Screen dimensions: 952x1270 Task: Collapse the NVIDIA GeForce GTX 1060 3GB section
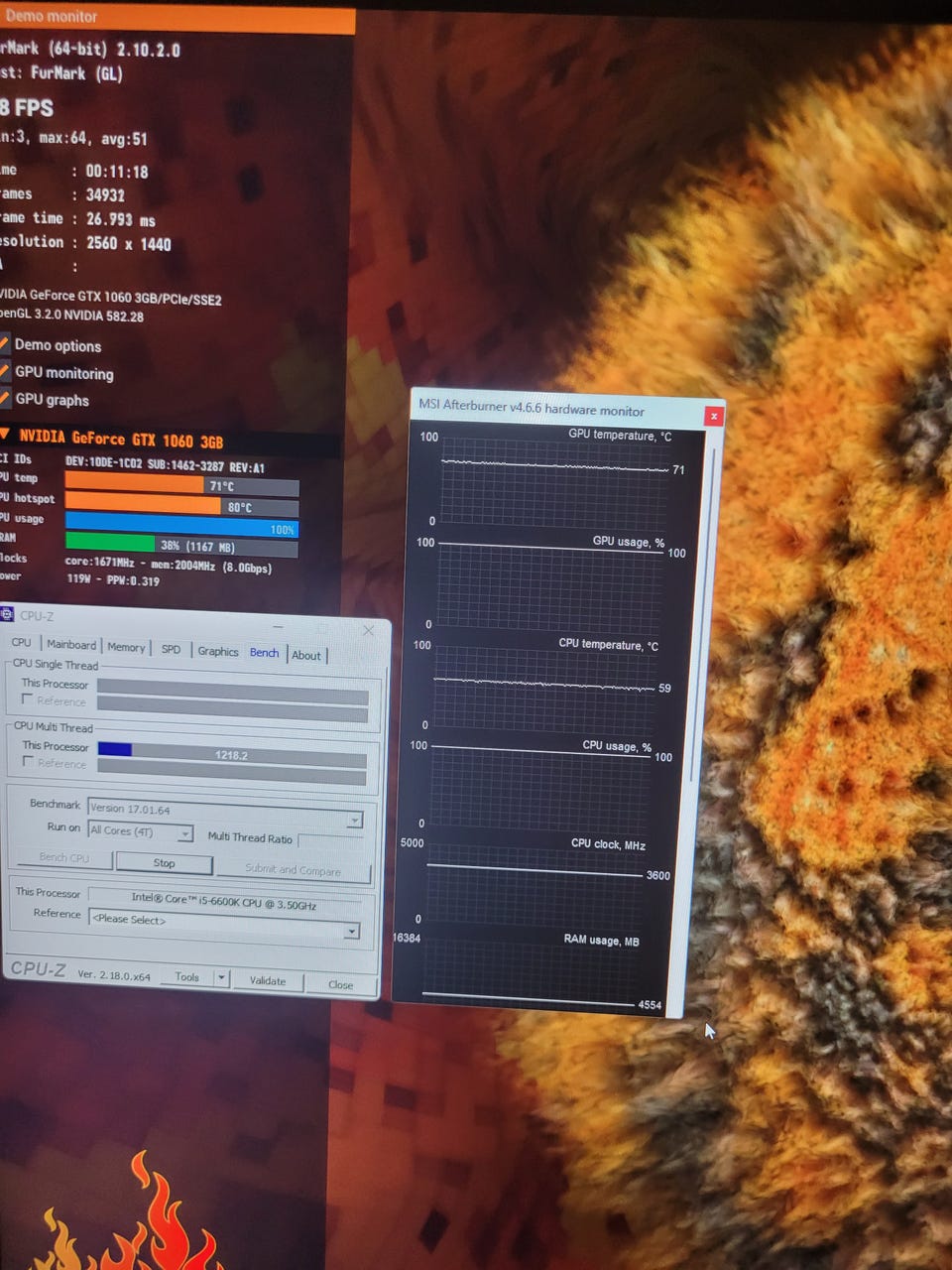[5, 435]
